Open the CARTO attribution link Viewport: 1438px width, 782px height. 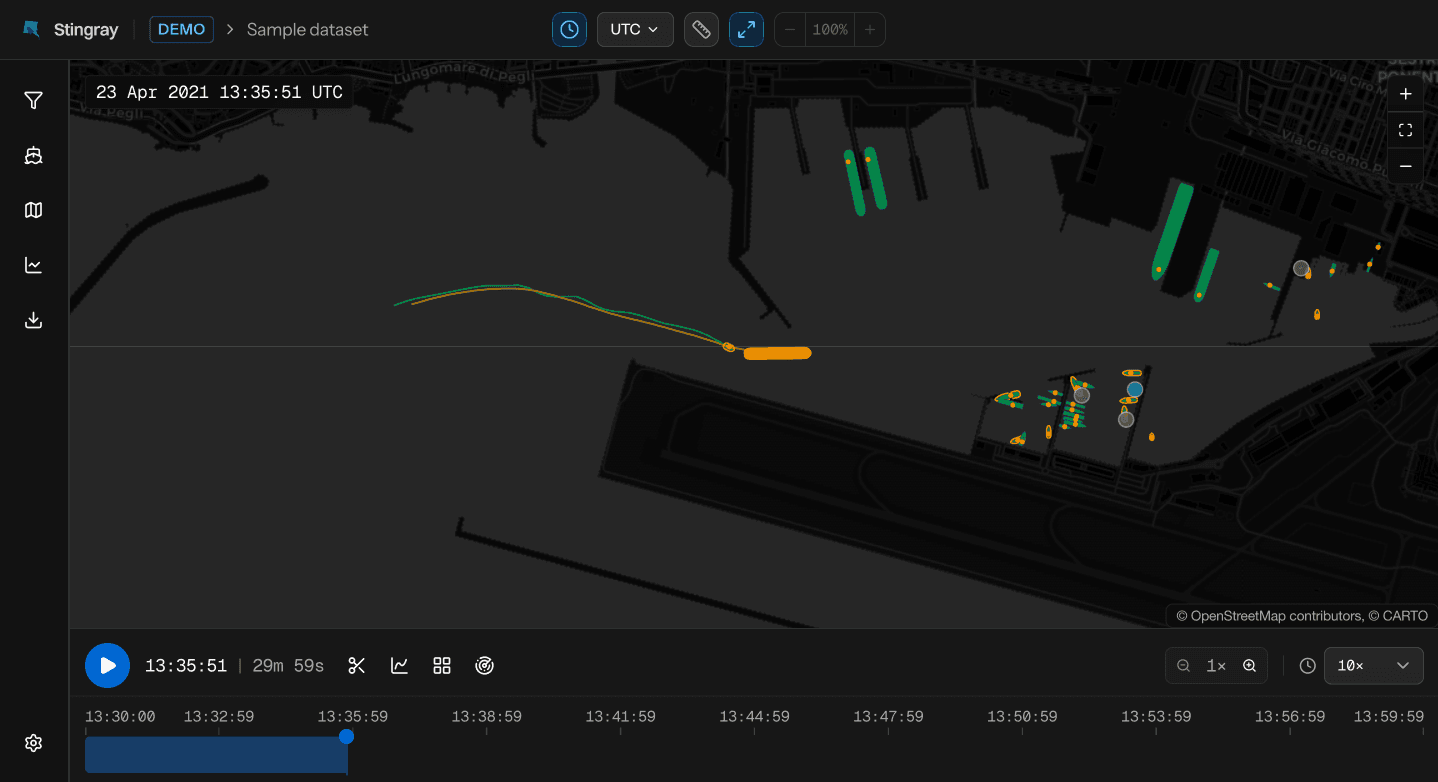[1405, 616]
